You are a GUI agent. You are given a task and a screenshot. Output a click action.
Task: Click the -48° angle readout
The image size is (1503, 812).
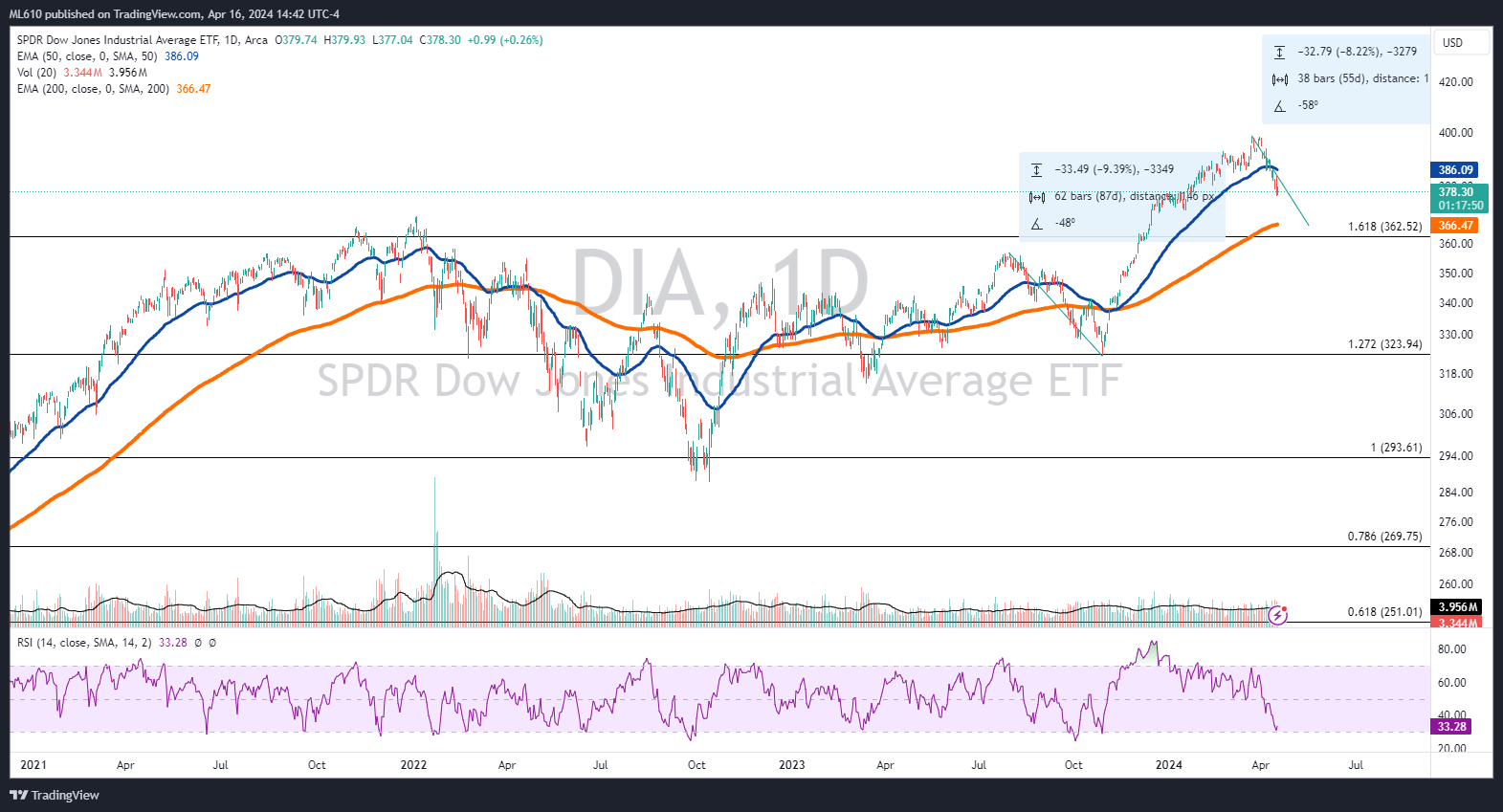coord(1065,223)
